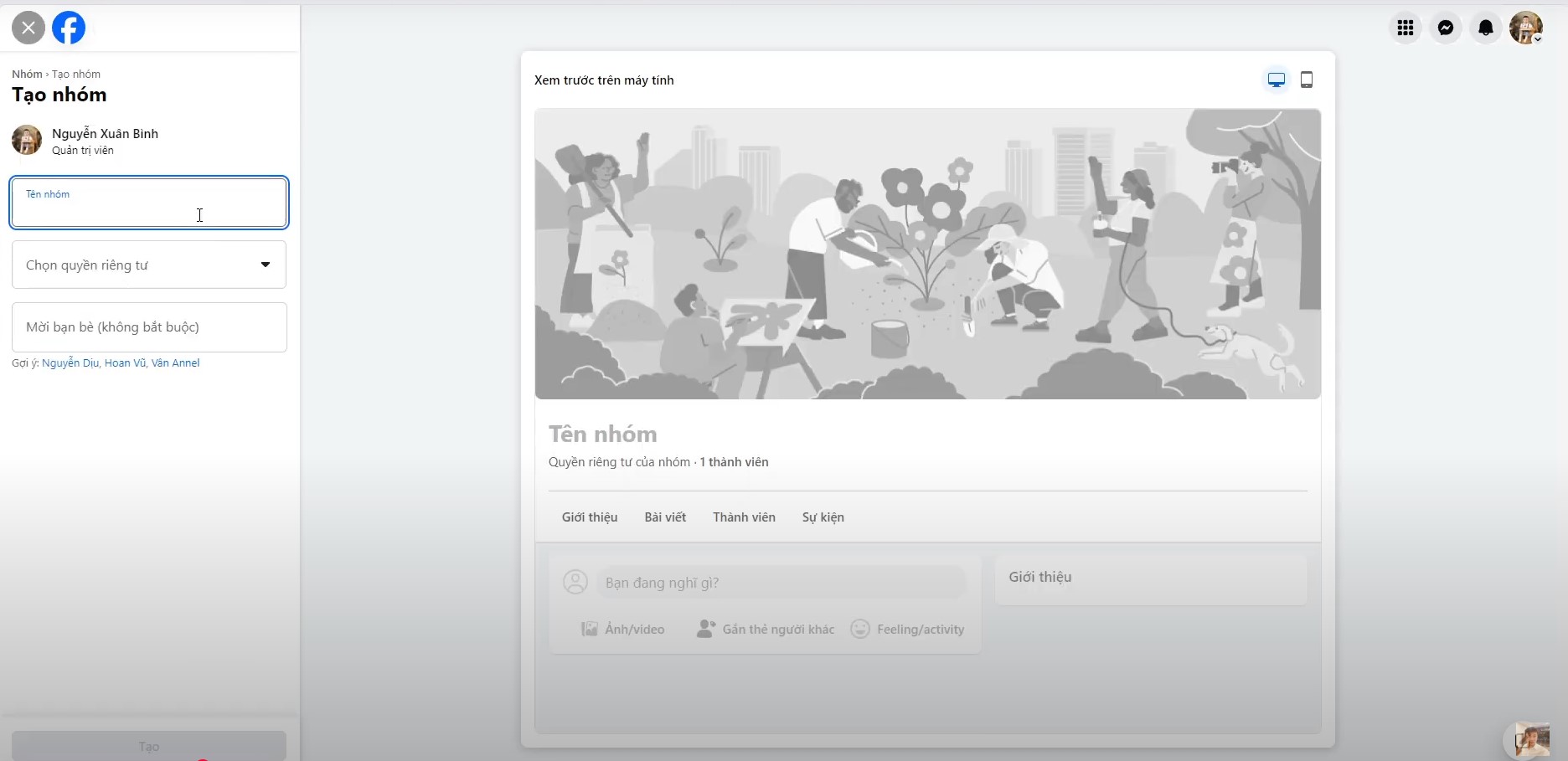Switch preview to desktop view
Viewport: 1568px width, 761px height.
click(x=1276, y=80)
